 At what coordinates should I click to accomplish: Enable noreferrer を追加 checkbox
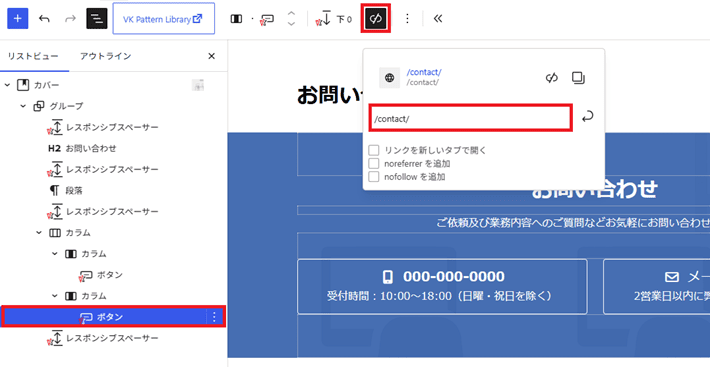(x=374, y=163)
